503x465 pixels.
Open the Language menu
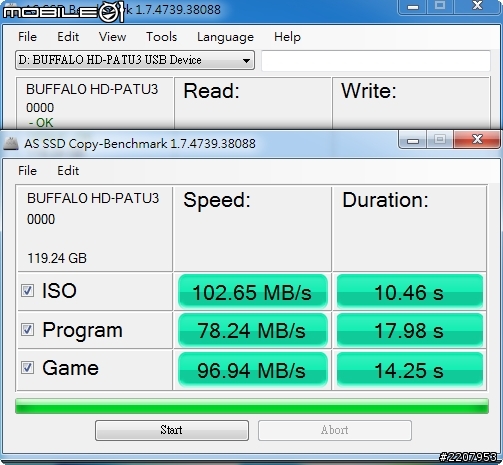tap(225, 37)
